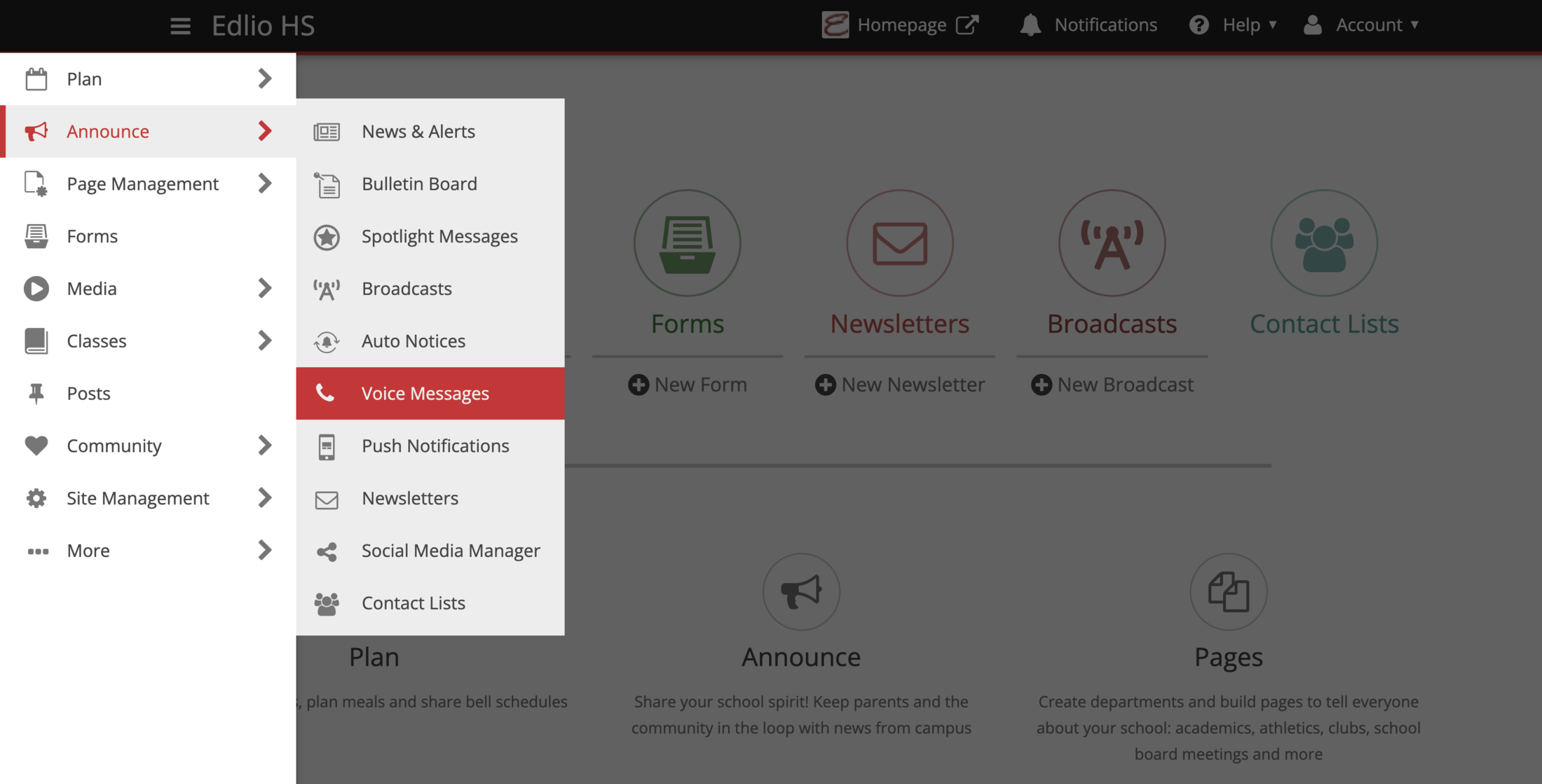Click the Pages section heading
The image size is (1542, 784).
click(1229, 657)
